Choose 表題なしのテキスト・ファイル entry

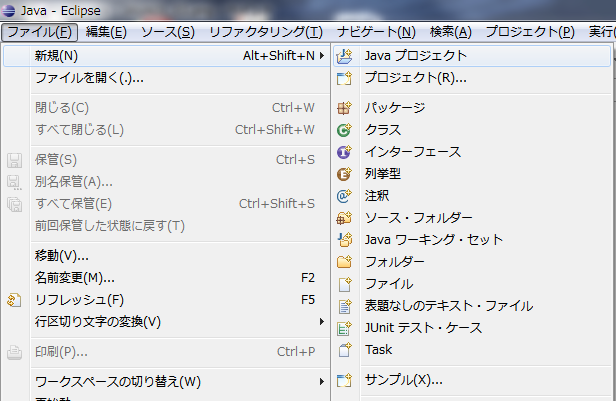(x=473, y=306)
